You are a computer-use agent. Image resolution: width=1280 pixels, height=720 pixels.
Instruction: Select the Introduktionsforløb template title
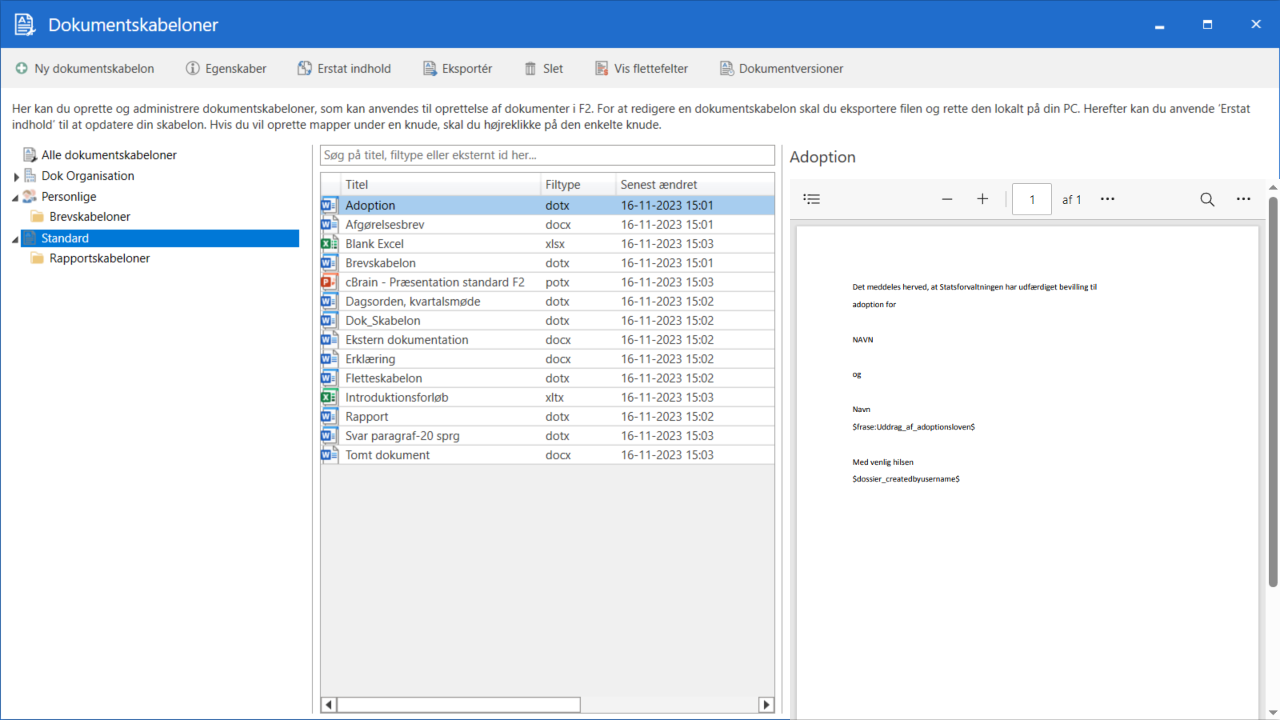tap(397, 397)
